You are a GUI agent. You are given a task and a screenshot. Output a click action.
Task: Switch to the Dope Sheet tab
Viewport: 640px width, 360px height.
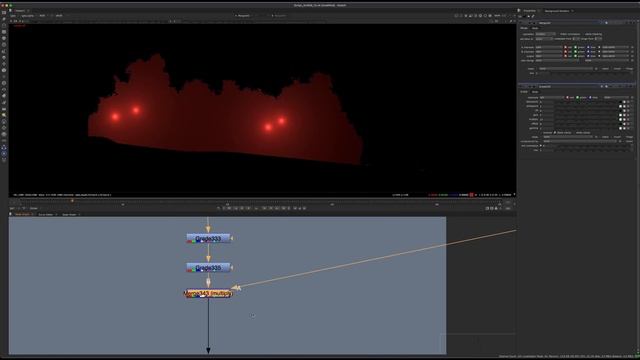[69, 214]
